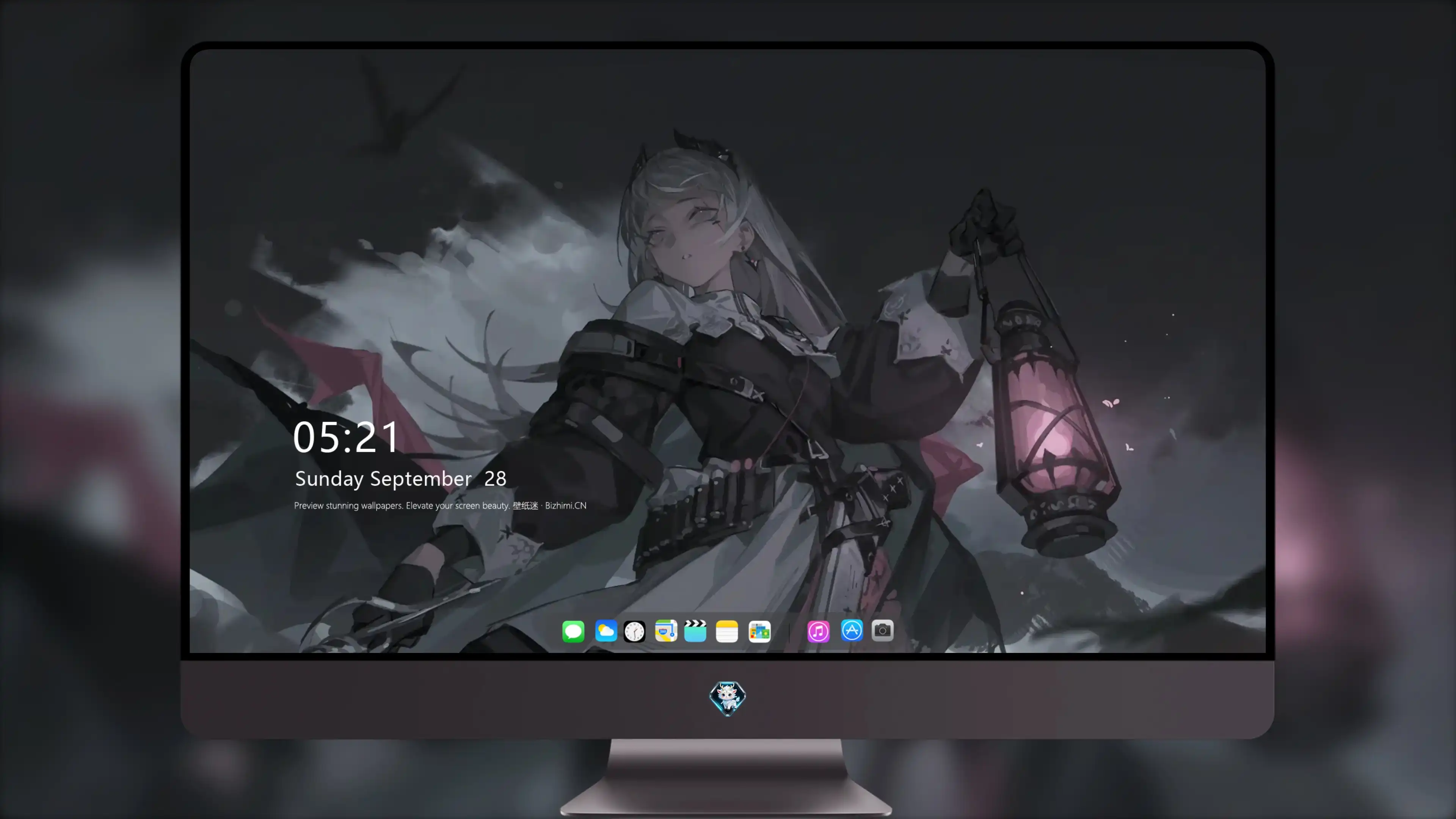Image resolution: width=1456 pixels, height=819 pixels.
Task: Open the Clock app in the dock
Action: (634, 631)
